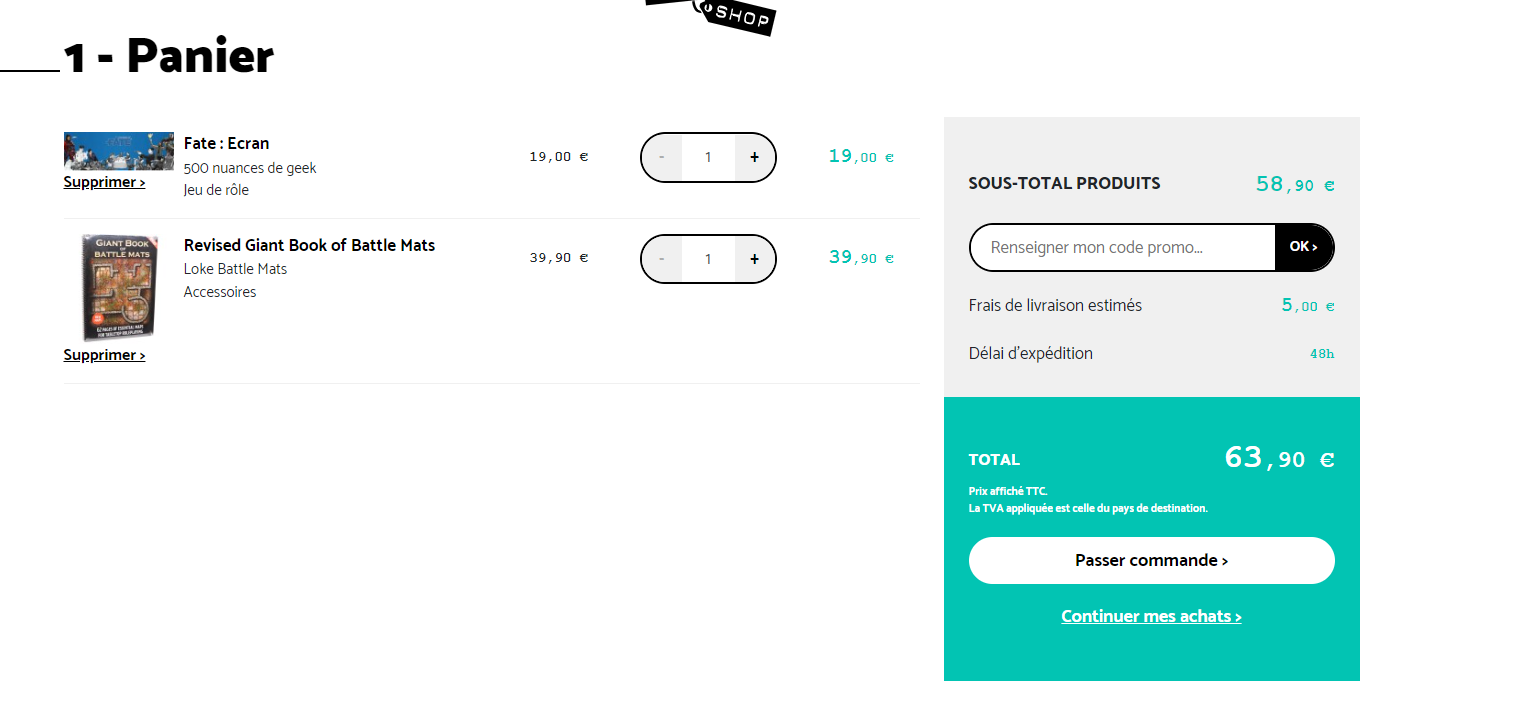Click the Loke Battle Mats publisher text
The height and width of the screenshot is (721, 1519).
[x=235, y=269]
